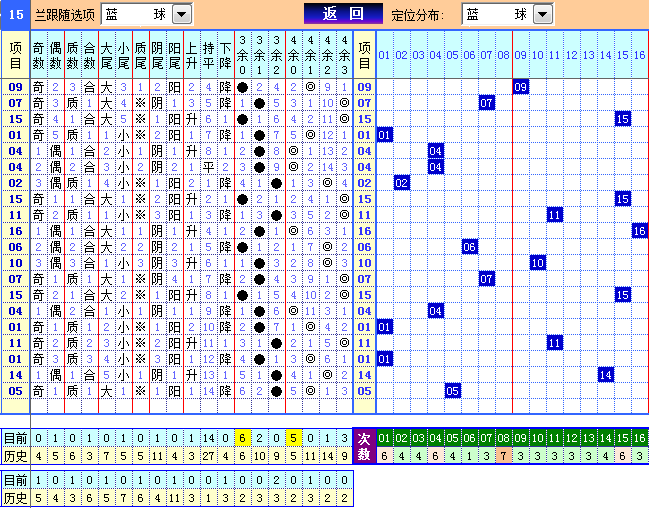Click the 3余0 column header
The image size is (649, 508).
pyautogui.click(x=243, y=55)
